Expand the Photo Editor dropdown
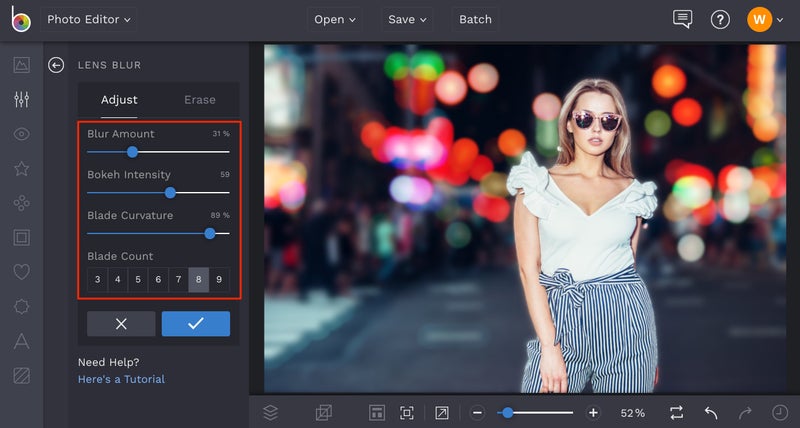 tap(89, 19)
